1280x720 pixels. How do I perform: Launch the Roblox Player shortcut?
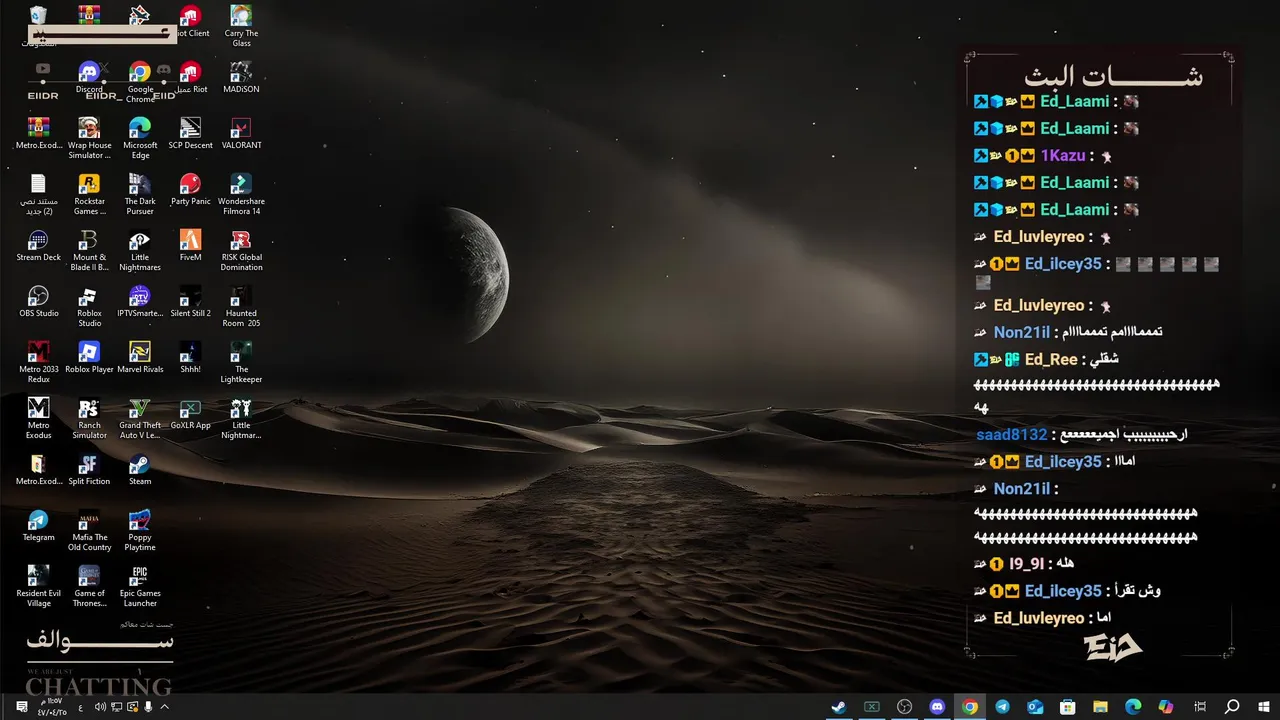click(x=89, y=357)
